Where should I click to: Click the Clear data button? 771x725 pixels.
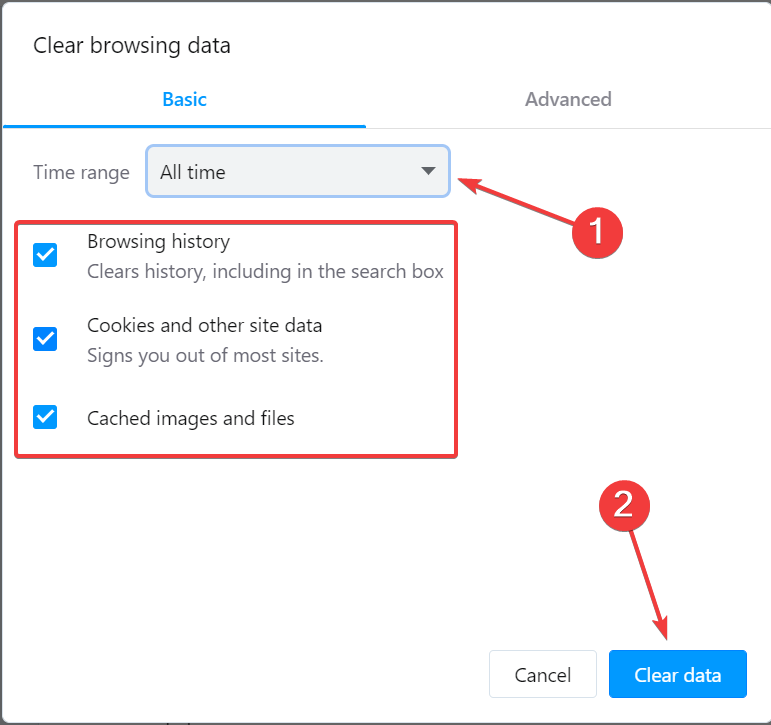coord(678,674)
